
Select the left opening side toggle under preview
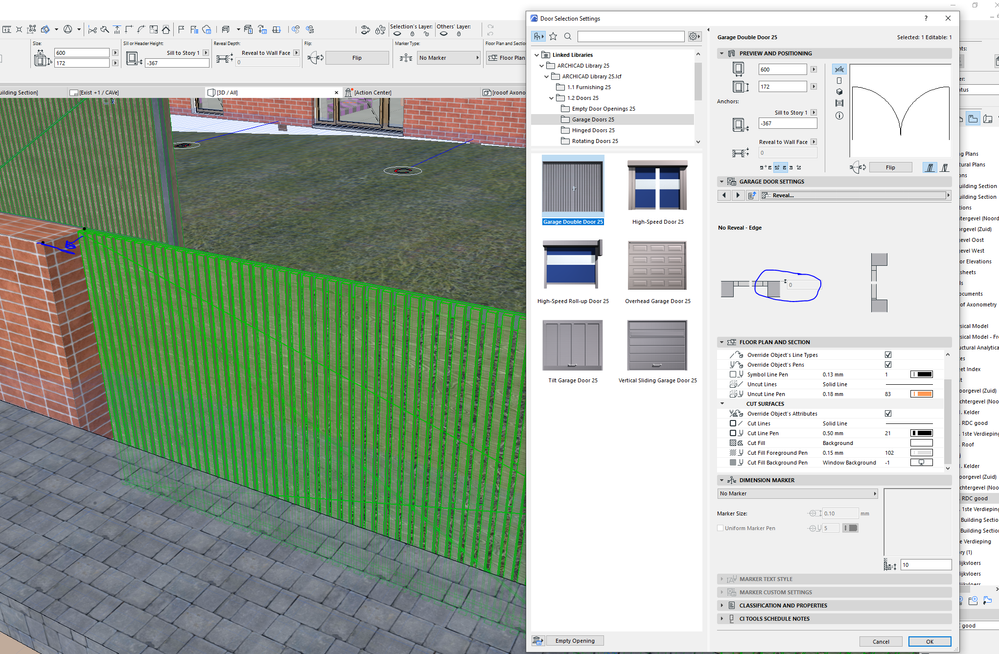coord(930,167)
